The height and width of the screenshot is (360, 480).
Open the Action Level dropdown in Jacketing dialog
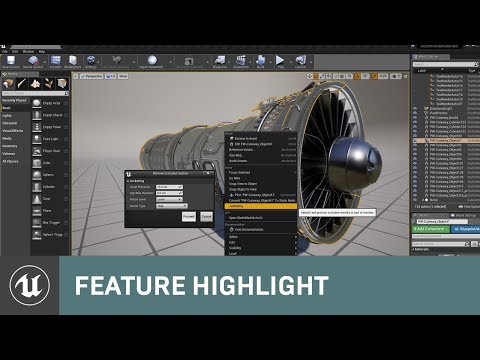169,199
